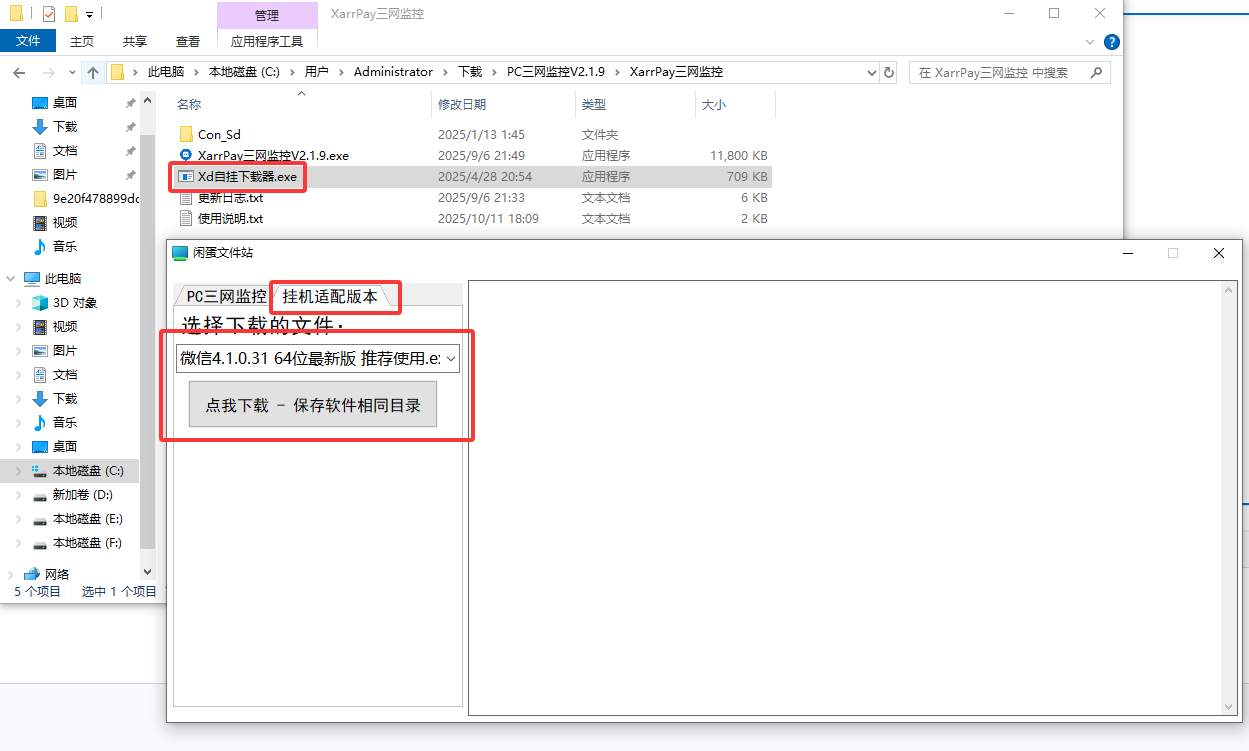Expand the 网络 tree node
Image resolution: width=1249 pixels, height=751 pixels.
coord(11,574)
